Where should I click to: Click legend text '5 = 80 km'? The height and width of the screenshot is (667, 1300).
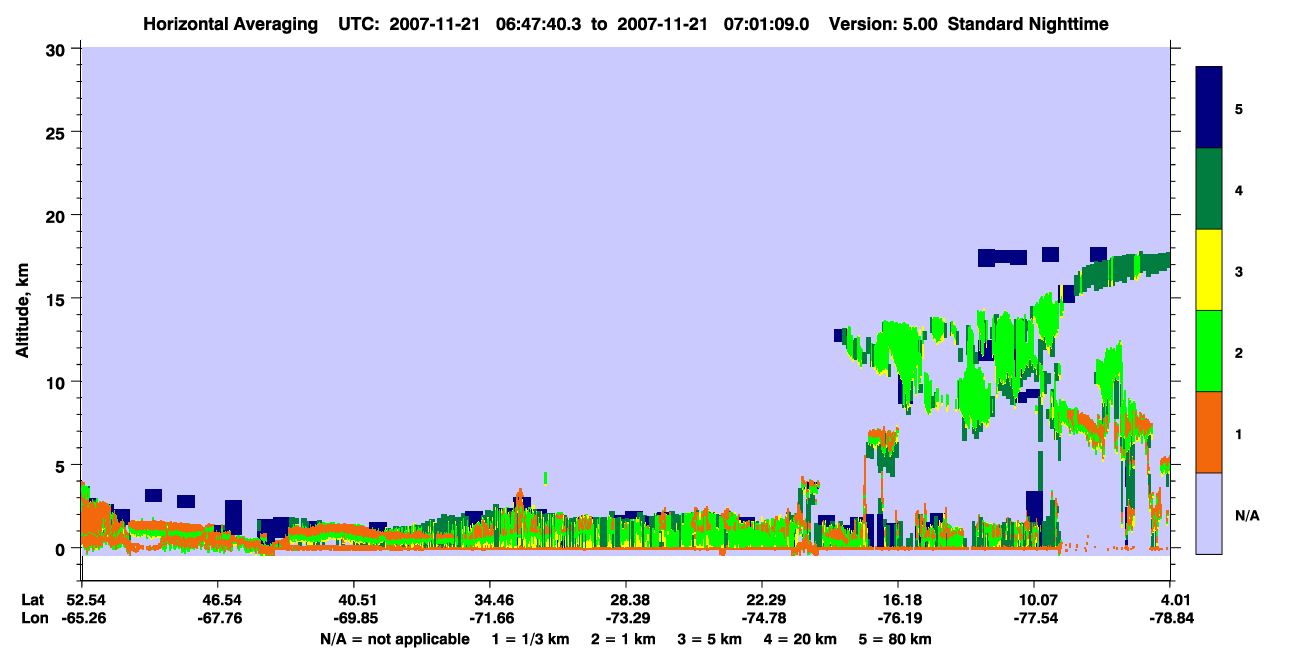[896, 638]
